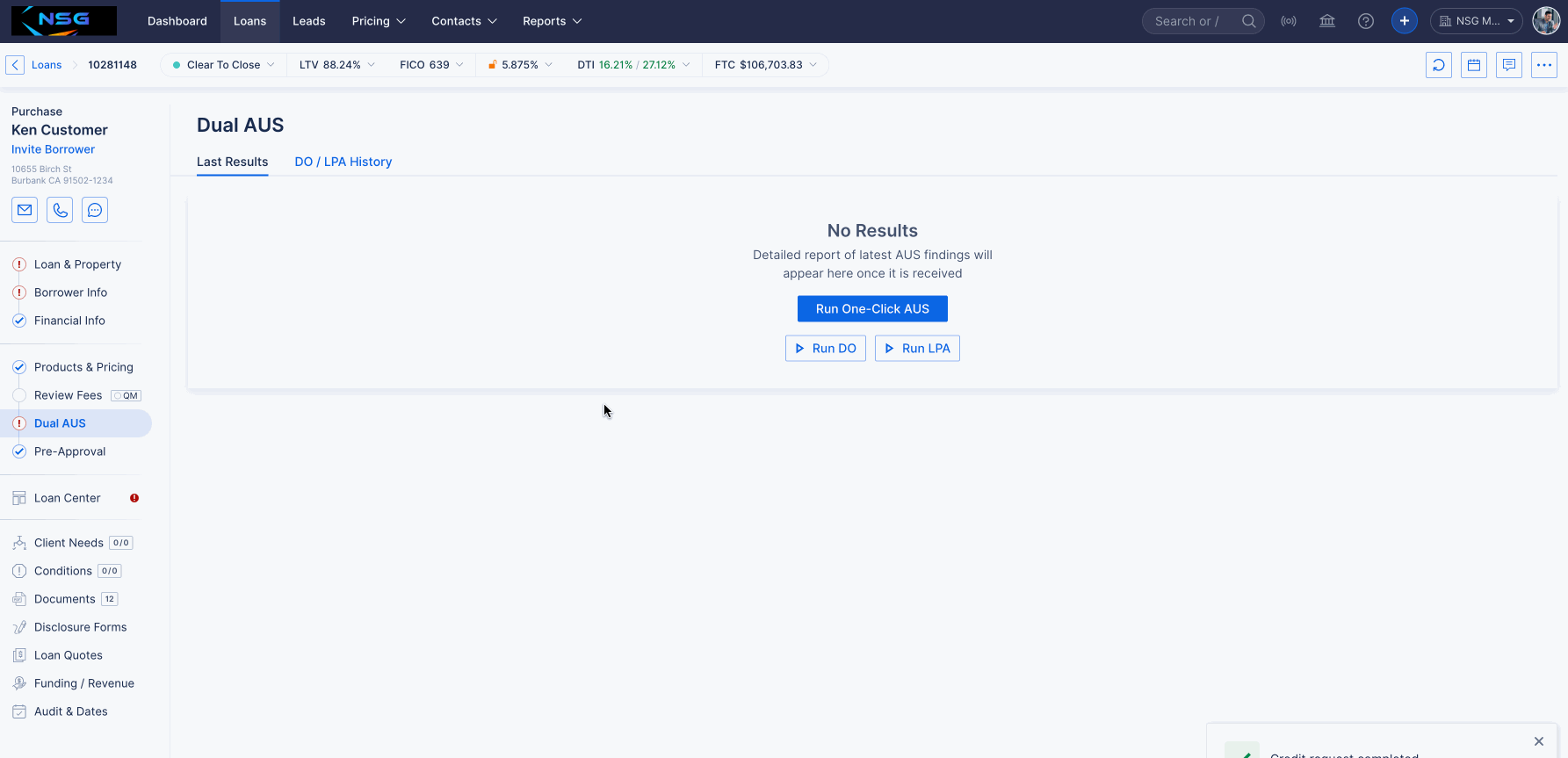The width and height of the screenshot is (1568, 758).
Task: Open the bank institution icon
Action: pyautogui.click(x=1327, y=21)
